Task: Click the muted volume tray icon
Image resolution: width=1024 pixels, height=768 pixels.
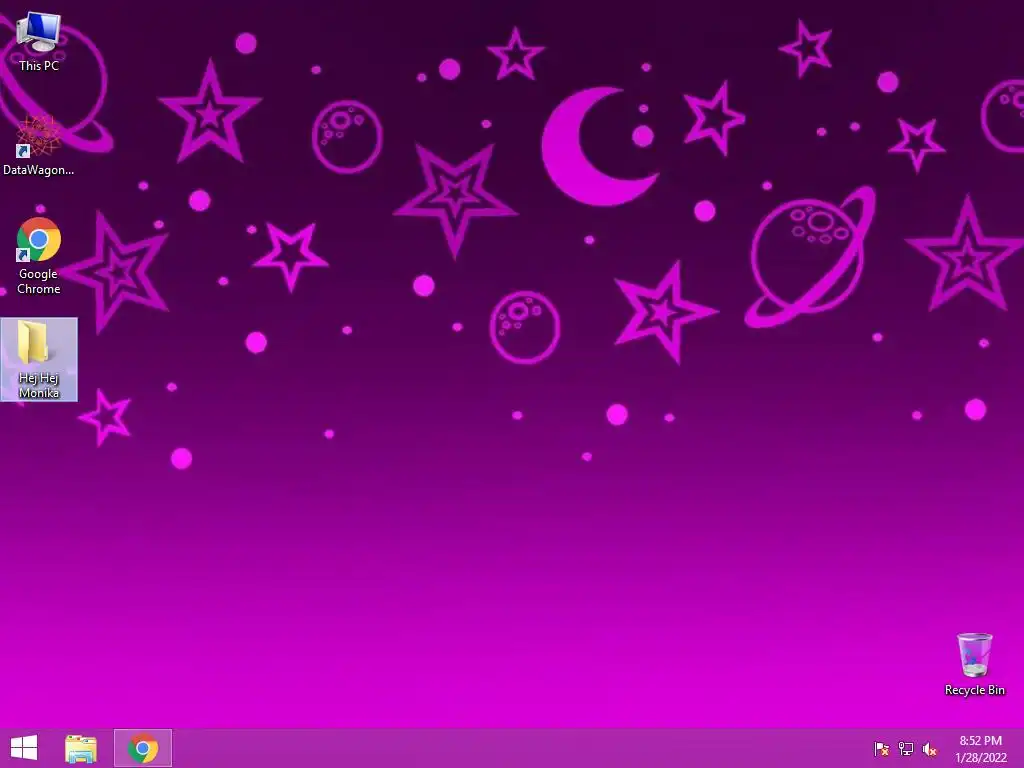Action: click(x=929, y=748)
